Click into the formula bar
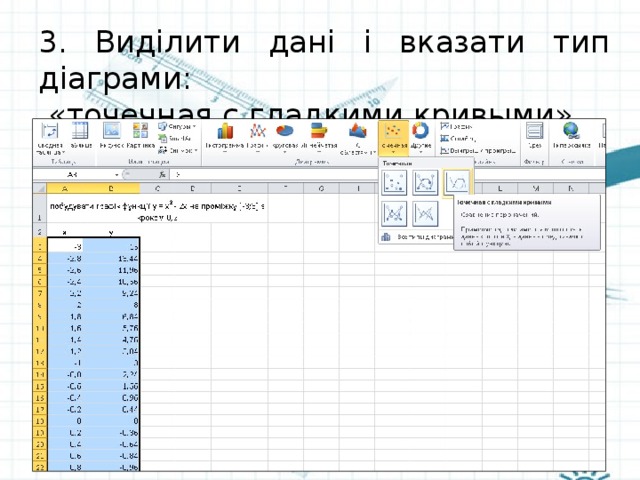Viewport: 640px width, 480px height. click(x=388, y=175)
